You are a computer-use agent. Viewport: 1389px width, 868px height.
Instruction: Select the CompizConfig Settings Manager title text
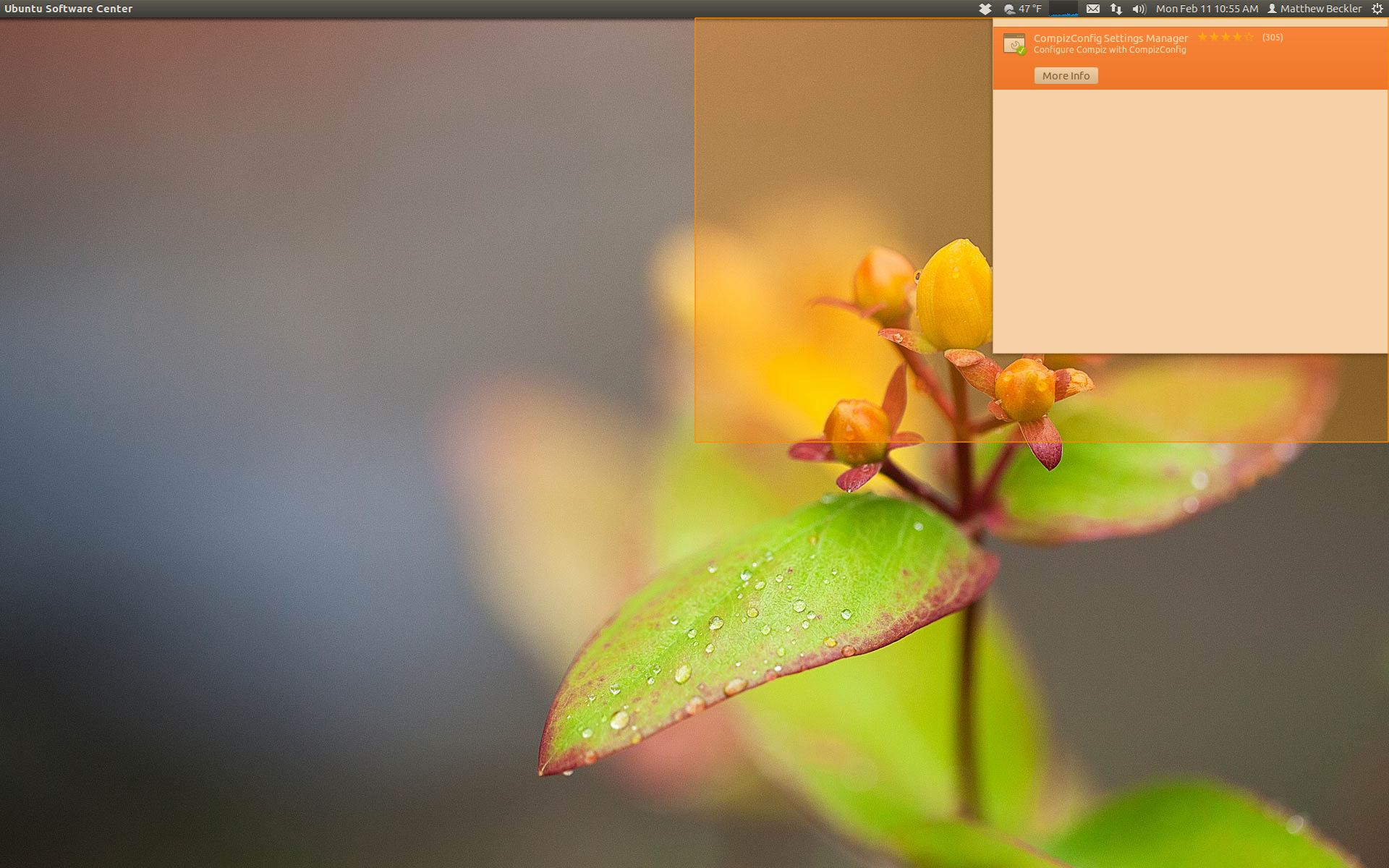tap(1110, 38)
